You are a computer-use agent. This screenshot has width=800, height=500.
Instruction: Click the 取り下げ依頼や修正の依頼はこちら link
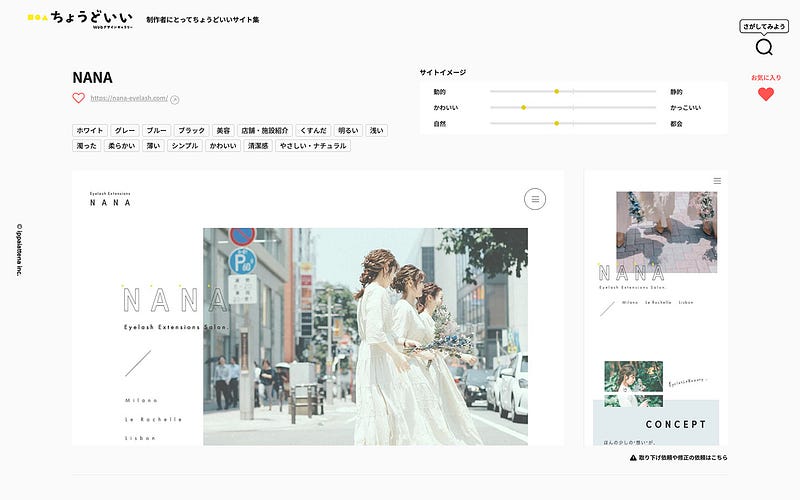[x=683, y=458]
